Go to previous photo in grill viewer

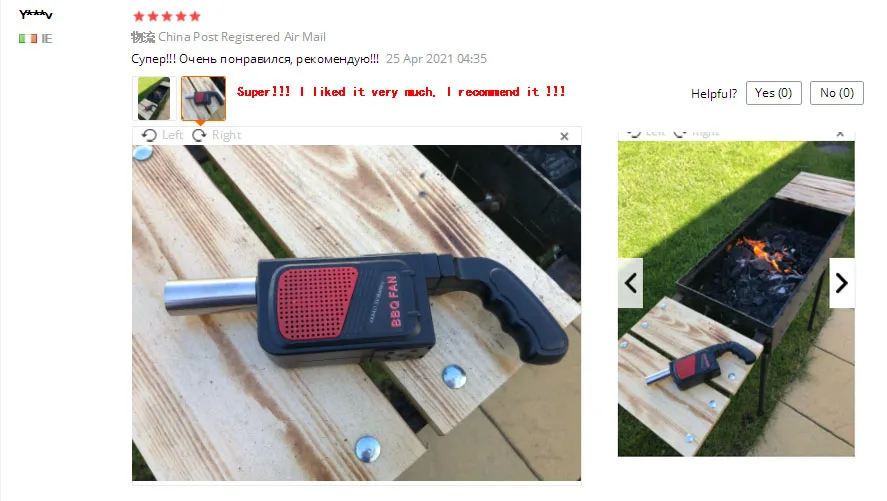(630, 283)
